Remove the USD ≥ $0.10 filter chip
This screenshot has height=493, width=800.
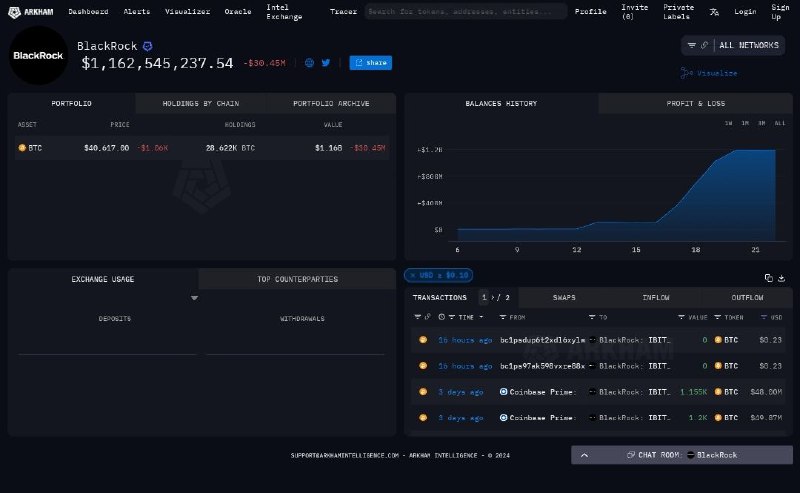(413, 276)
